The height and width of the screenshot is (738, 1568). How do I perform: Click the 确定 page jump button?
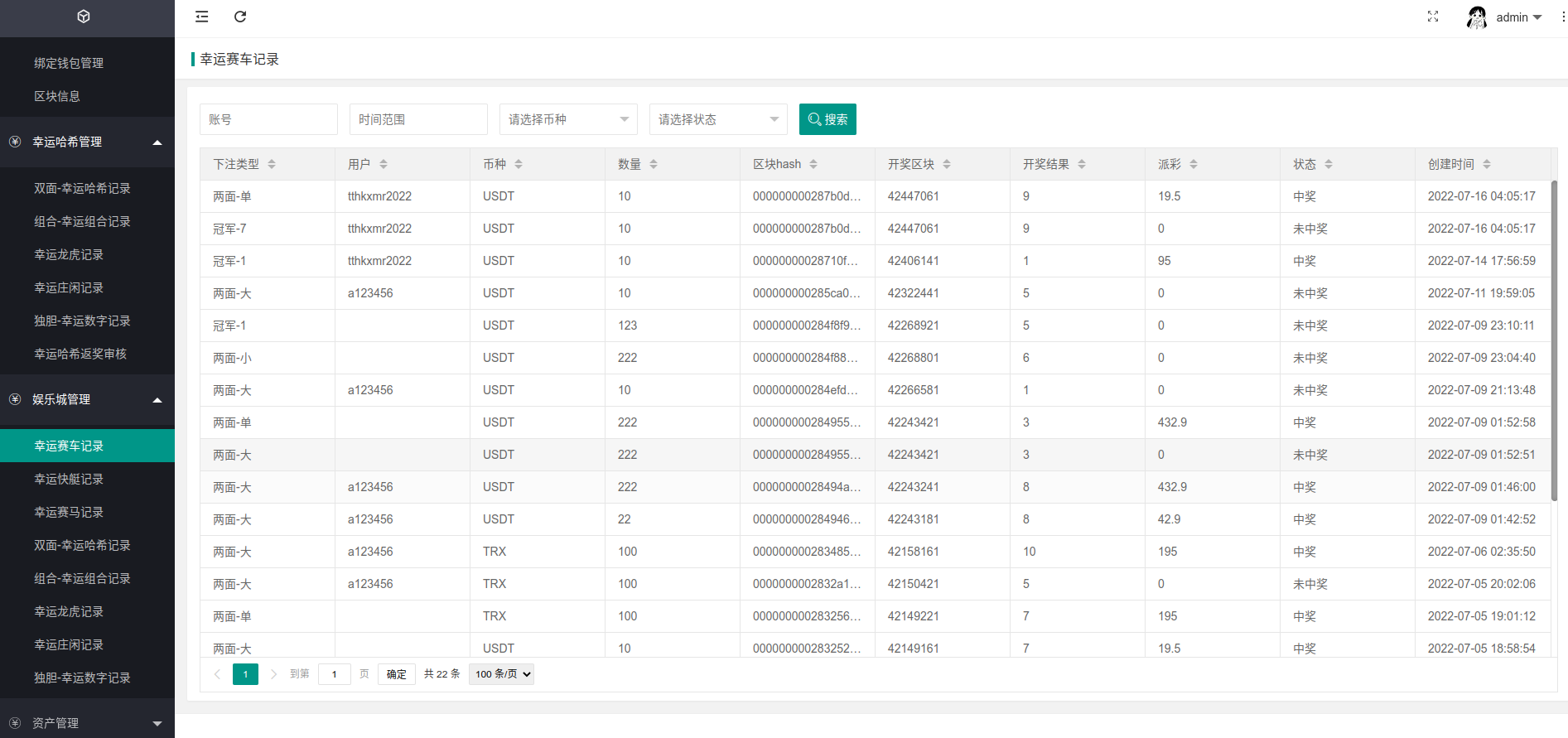pyautogui.click(x=397, y=674)
